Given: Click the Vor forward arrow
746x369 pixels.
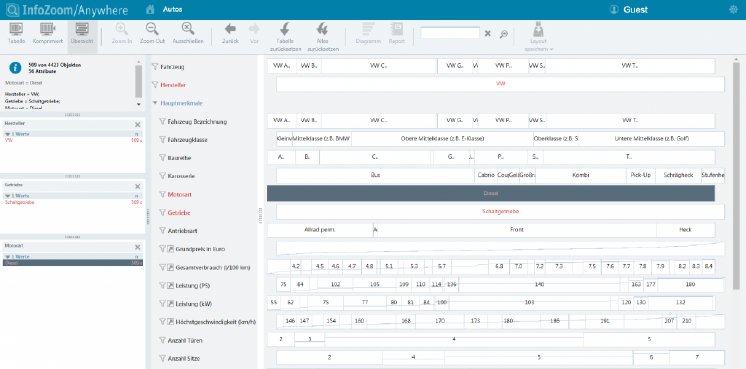Looking at the screenshot, I should pyautogui.click(x=254, y=33).
